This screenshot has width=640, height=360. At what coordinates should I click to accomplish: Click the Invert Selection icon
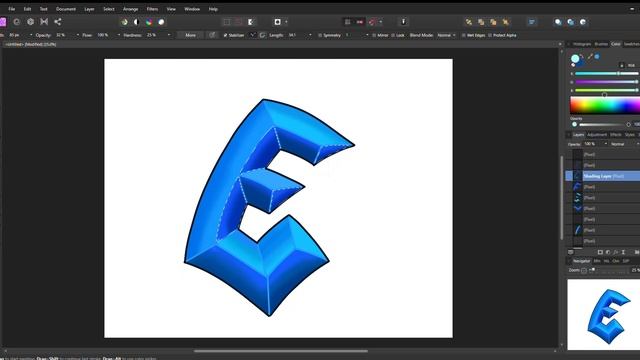click(251, 22)
